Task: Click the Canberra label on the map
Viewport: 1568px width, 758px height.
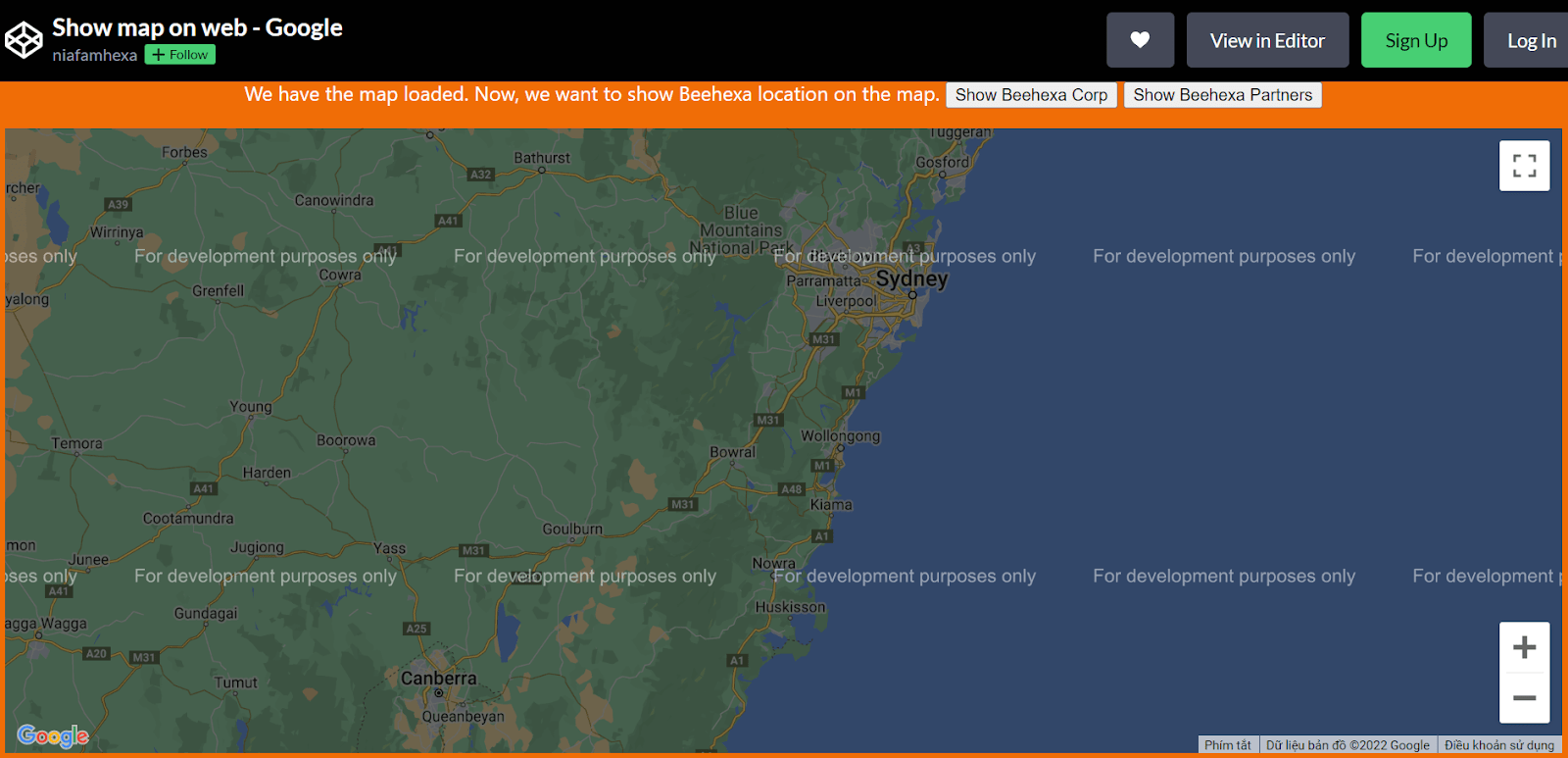Action: 438,679
